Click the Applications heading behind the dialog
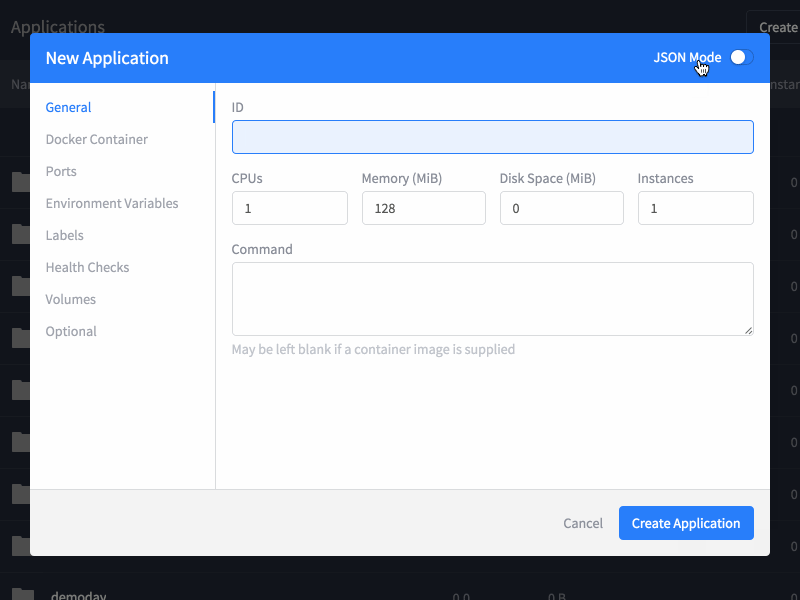 58,26
